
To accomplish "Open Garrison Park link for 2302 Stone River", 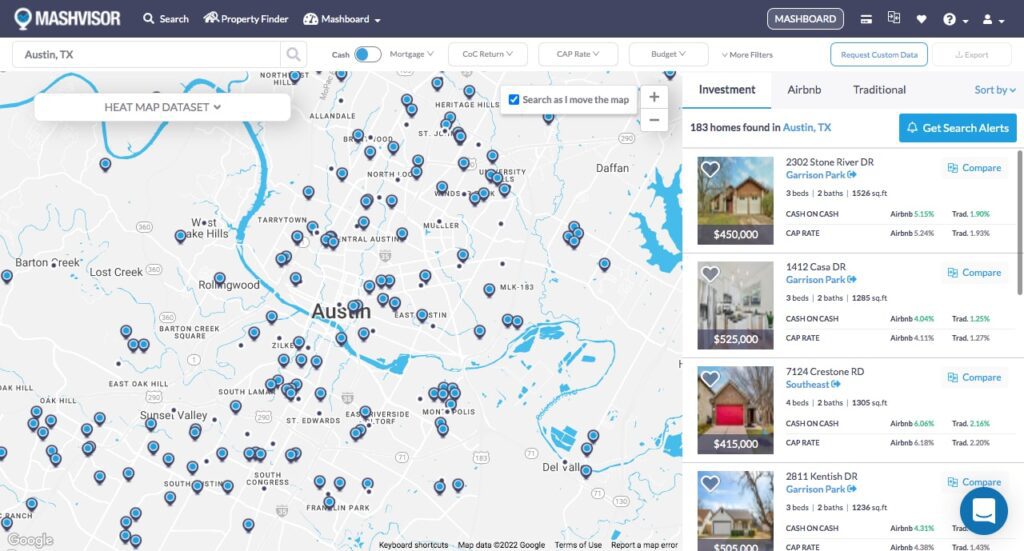I will (x=821, y=175).
